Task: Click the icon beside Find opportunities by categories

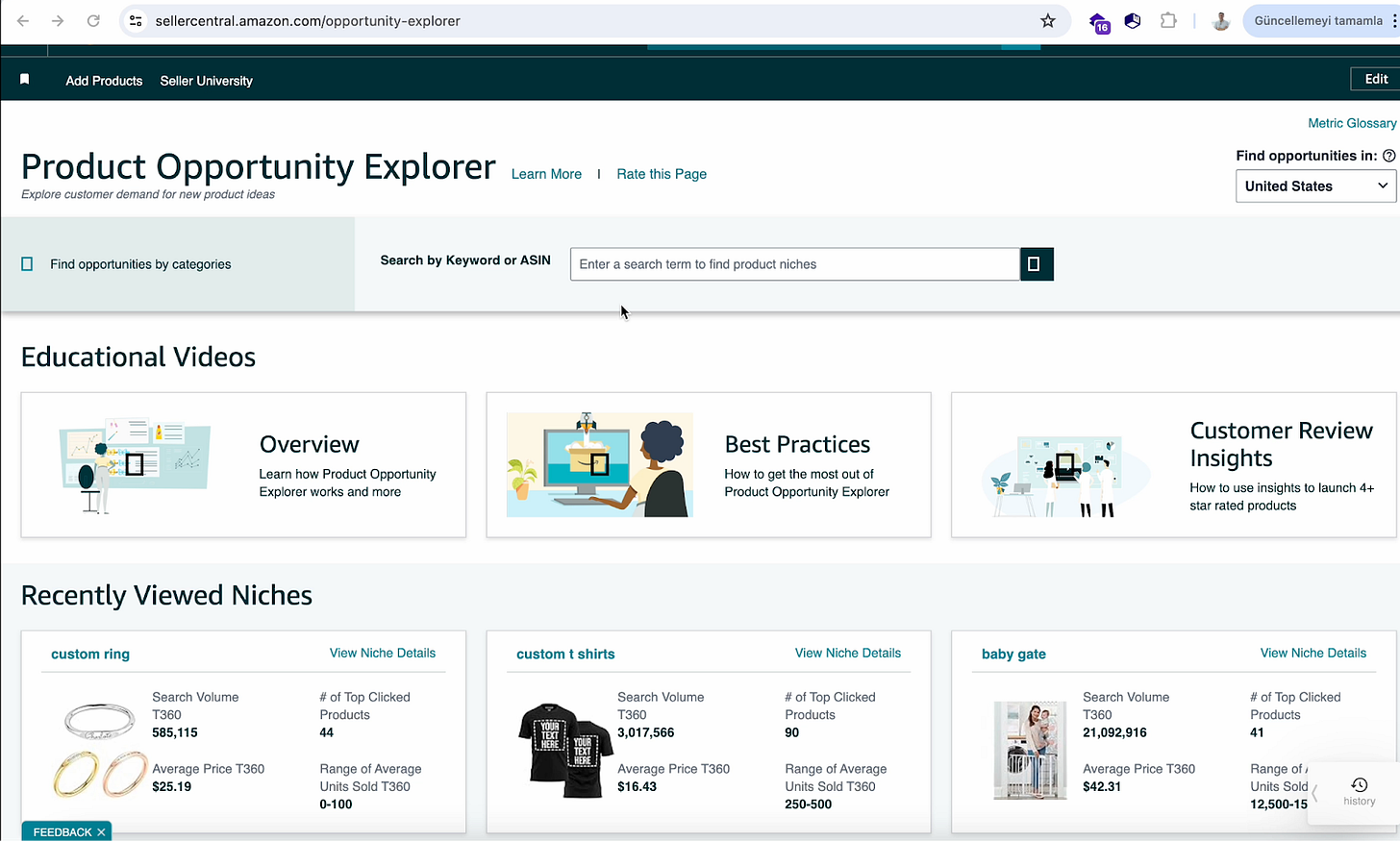Action: [x=27, y=264]
